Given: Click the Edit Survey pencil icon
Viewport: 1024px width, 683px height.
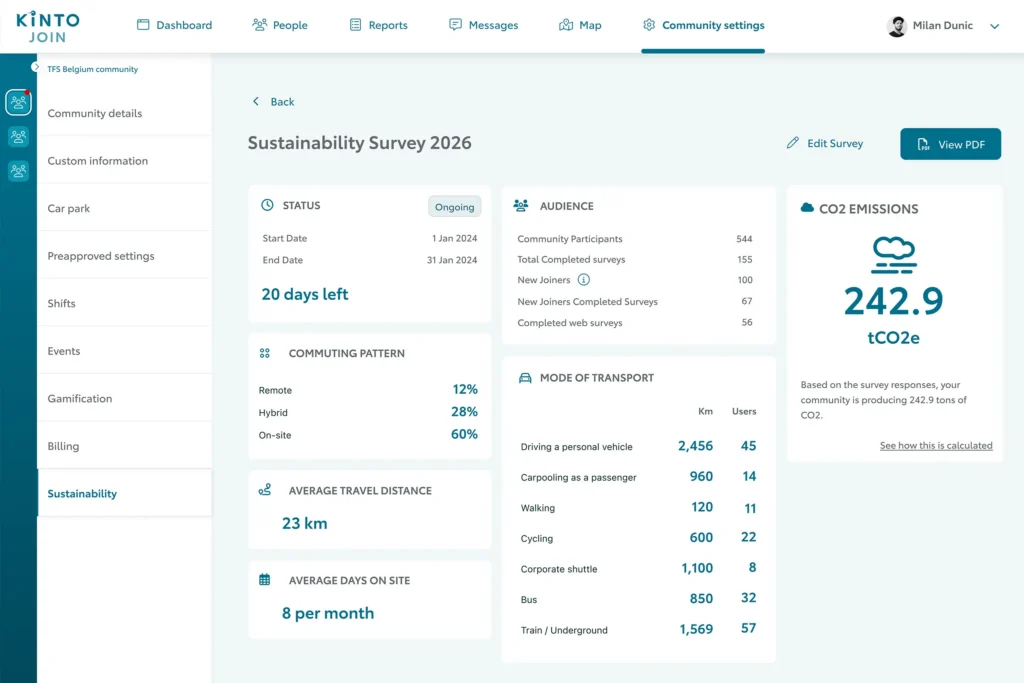Looking at the screenshot, I should tap(793, 143).
